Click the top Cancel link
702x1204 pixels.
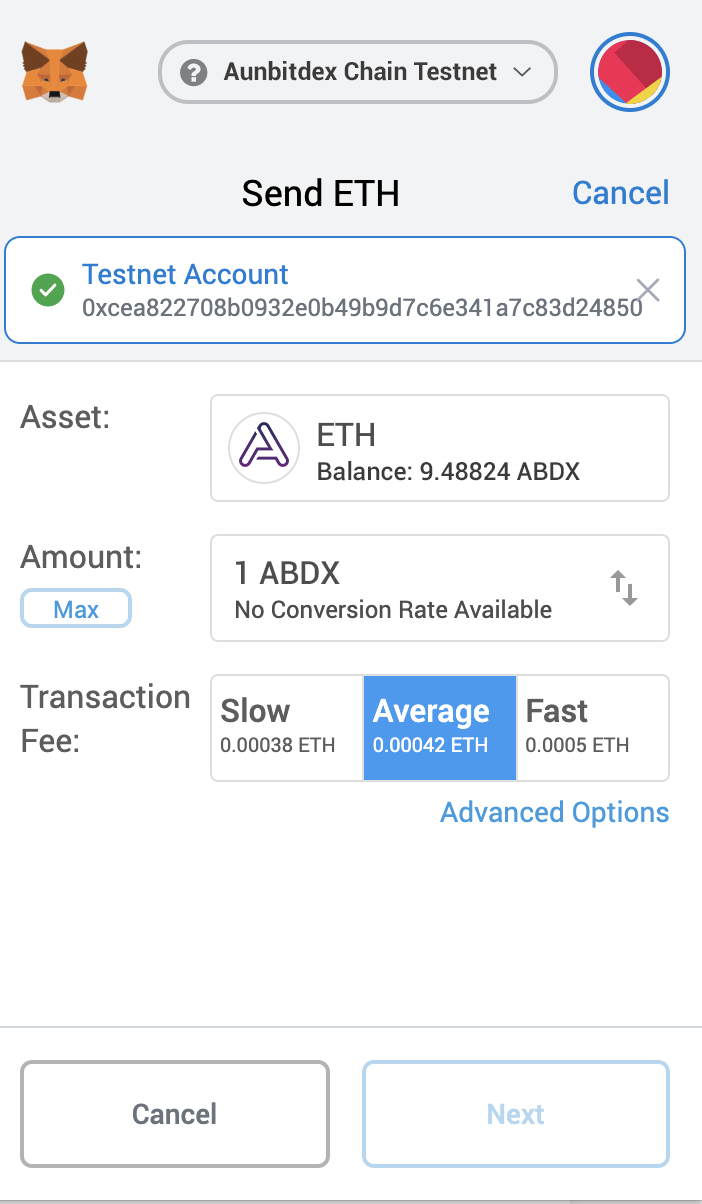[620, 193]
